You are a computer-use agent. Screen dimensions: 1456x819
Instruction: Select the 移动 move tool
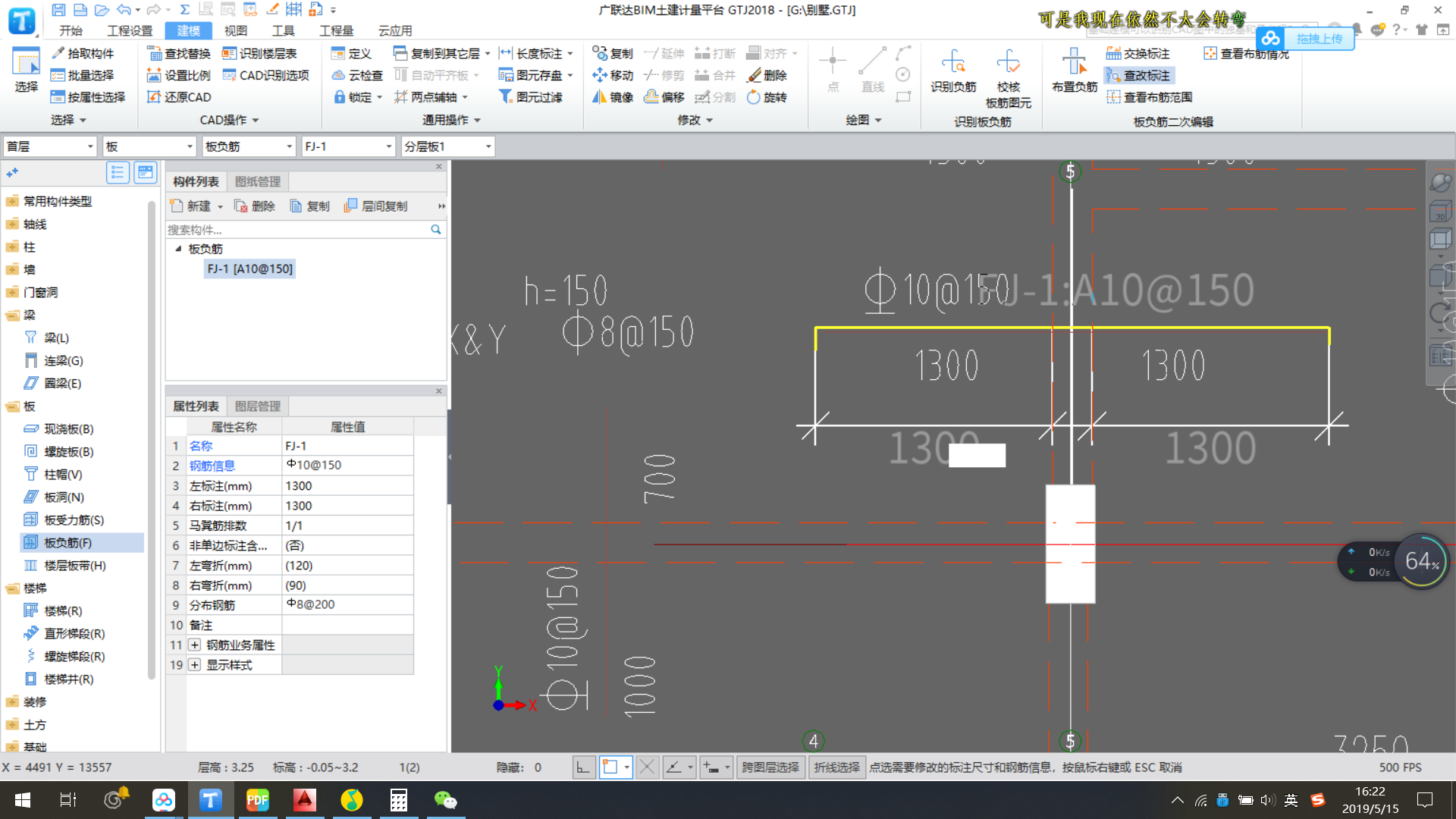613,75
